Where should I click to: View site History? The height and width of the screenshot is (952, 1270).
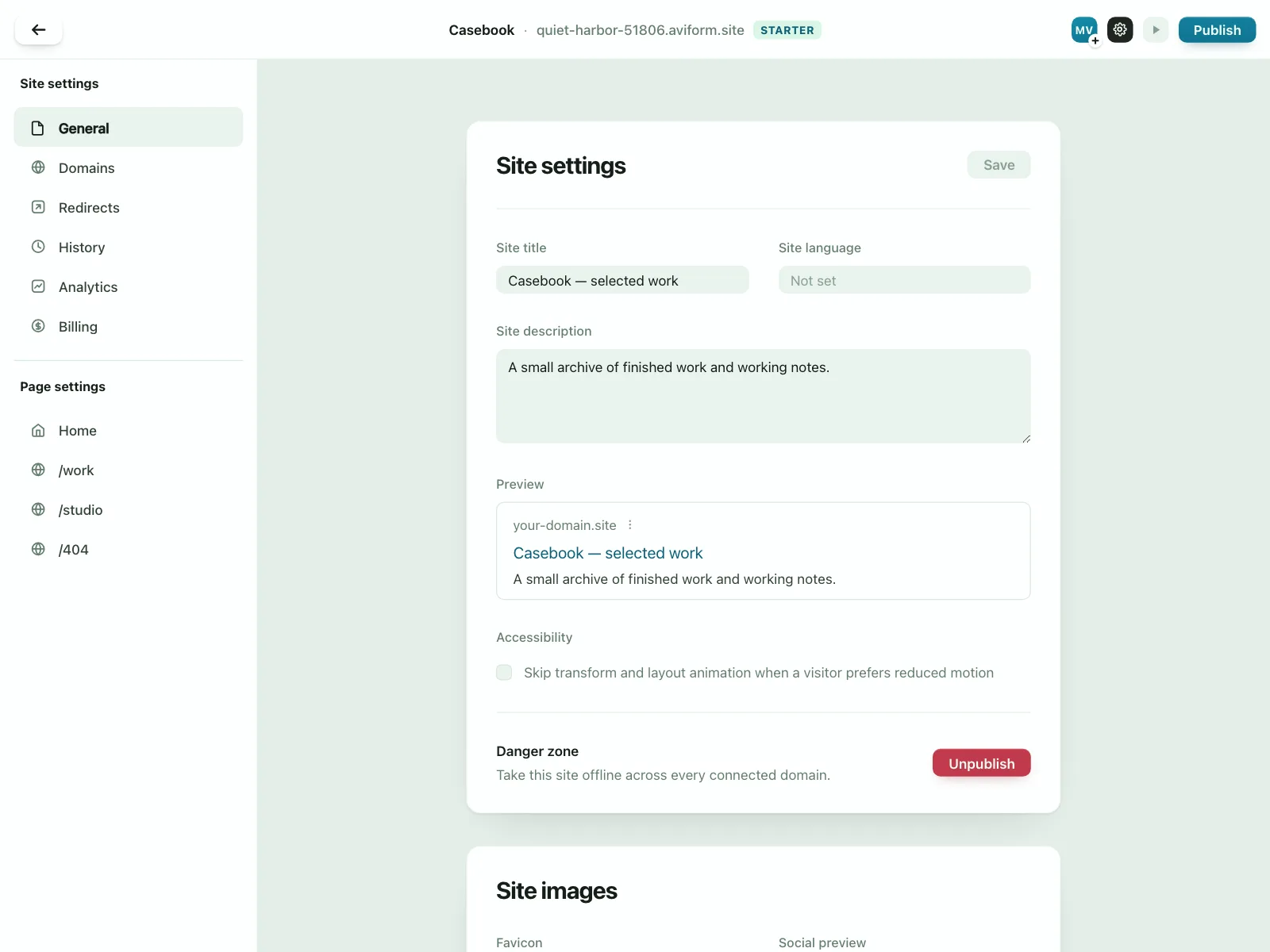tap(129, 247)
